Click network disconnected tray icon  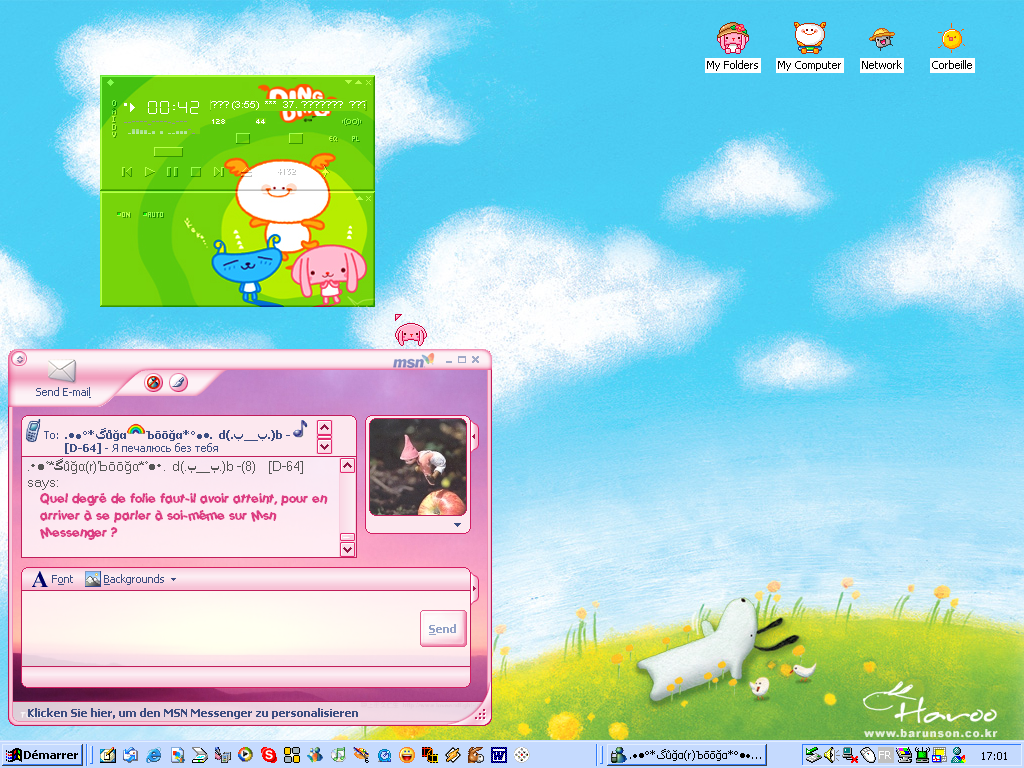click(849, 756)
